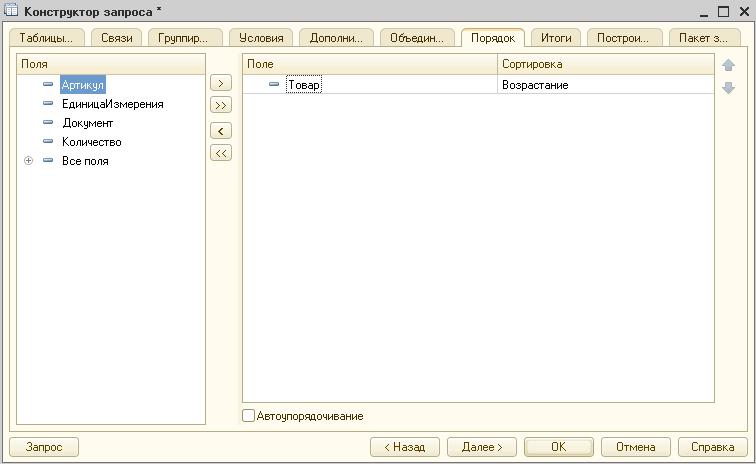Click the add field (>) arrow button
The image size is (756, 464).
coord(220,84)
